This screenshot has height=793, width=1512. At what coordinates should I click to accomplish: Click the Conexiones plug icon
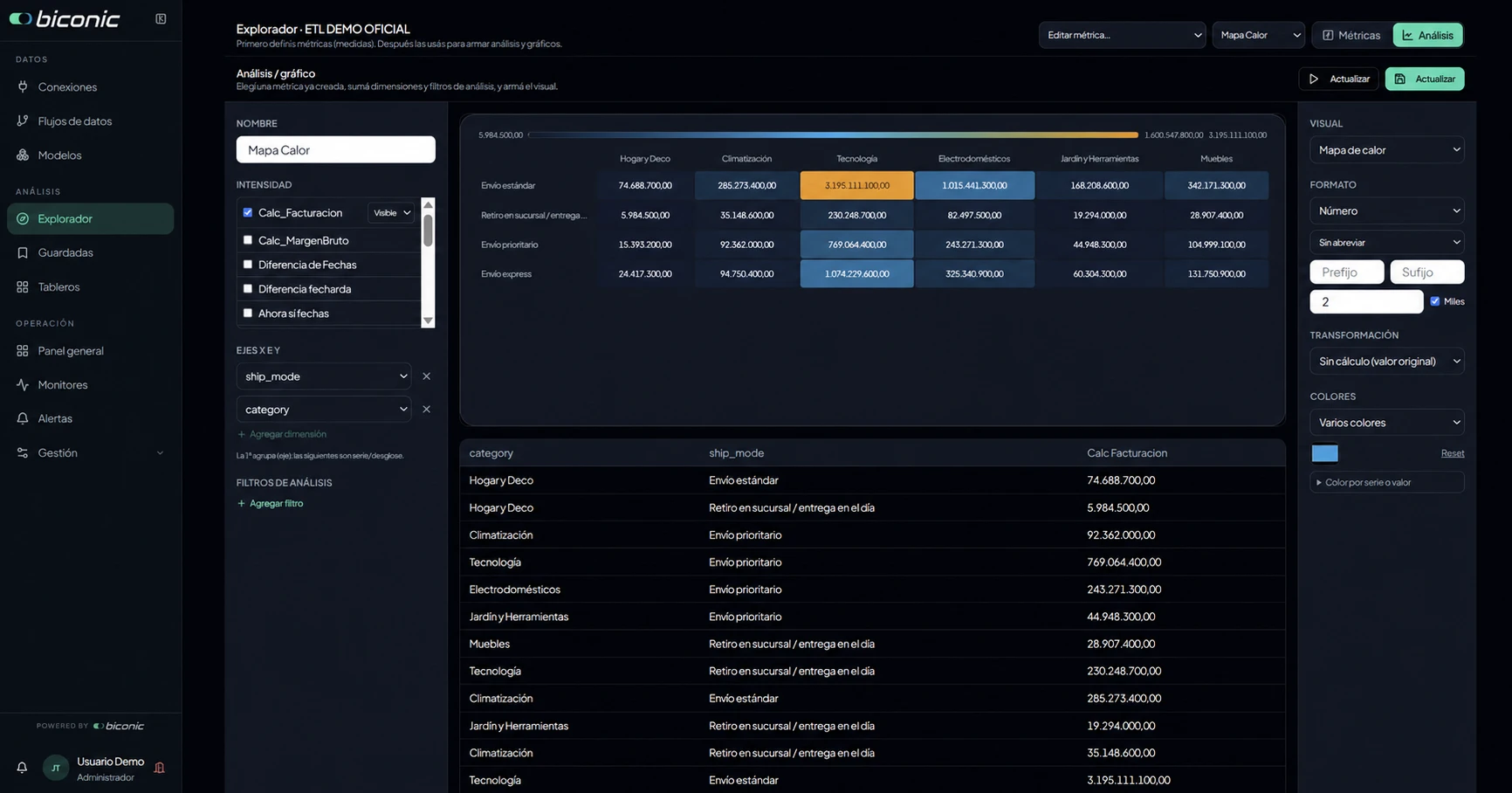pyautogui.click(x=23, y=86)
